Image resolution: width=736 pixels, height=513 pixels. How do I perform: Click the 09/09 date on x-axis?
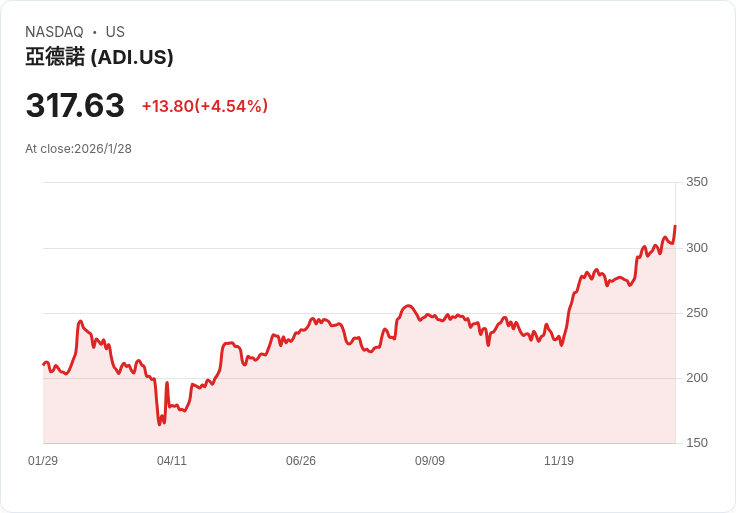pos(430,461)
